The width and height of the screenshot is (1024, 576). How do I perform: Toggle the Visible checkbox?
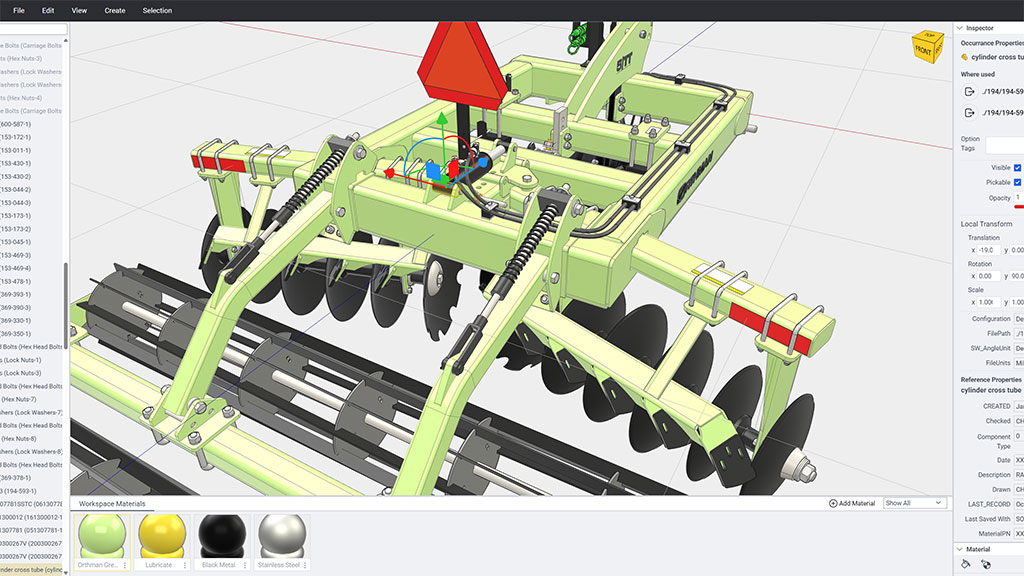click(1017, 168)
